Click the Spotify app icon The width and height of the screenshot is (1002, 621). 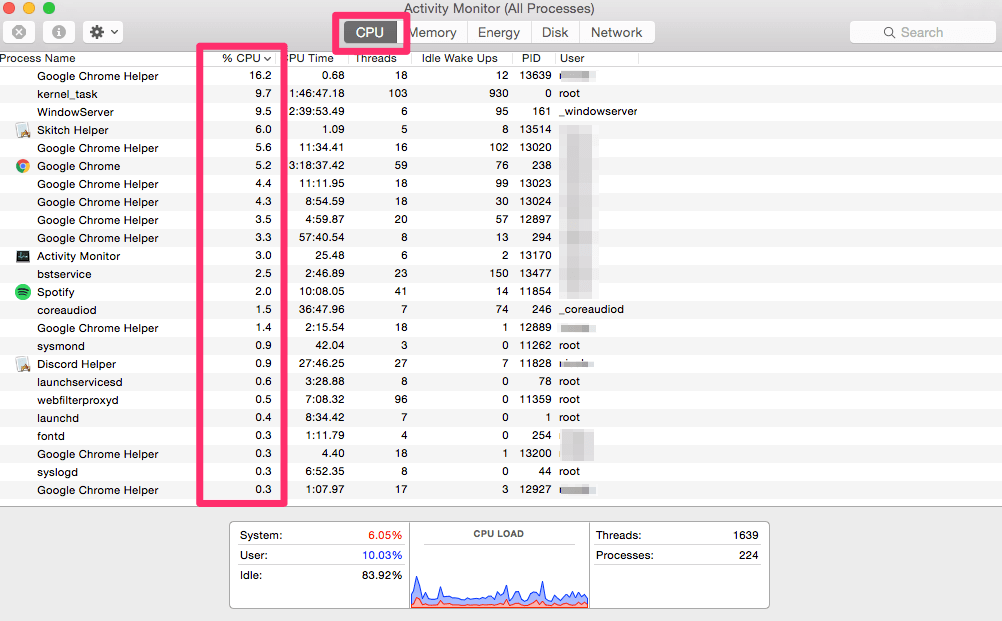(x=23, y=292)
